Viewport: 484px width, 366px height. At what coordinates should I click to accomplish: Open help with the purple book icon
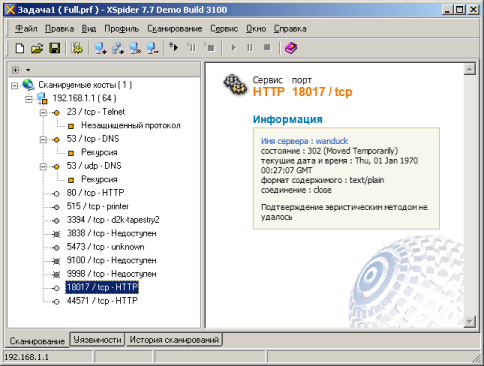coord(291,48)
